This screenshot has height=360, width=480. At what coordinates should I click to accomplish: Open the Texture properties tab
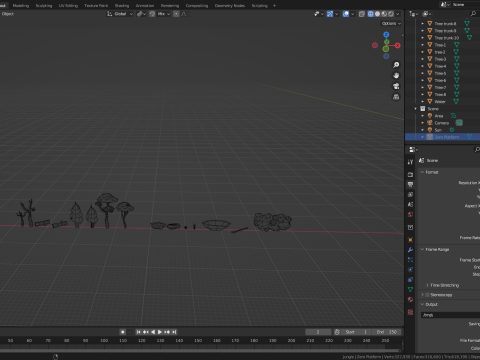pyautogui.click(x=410, y=312)
